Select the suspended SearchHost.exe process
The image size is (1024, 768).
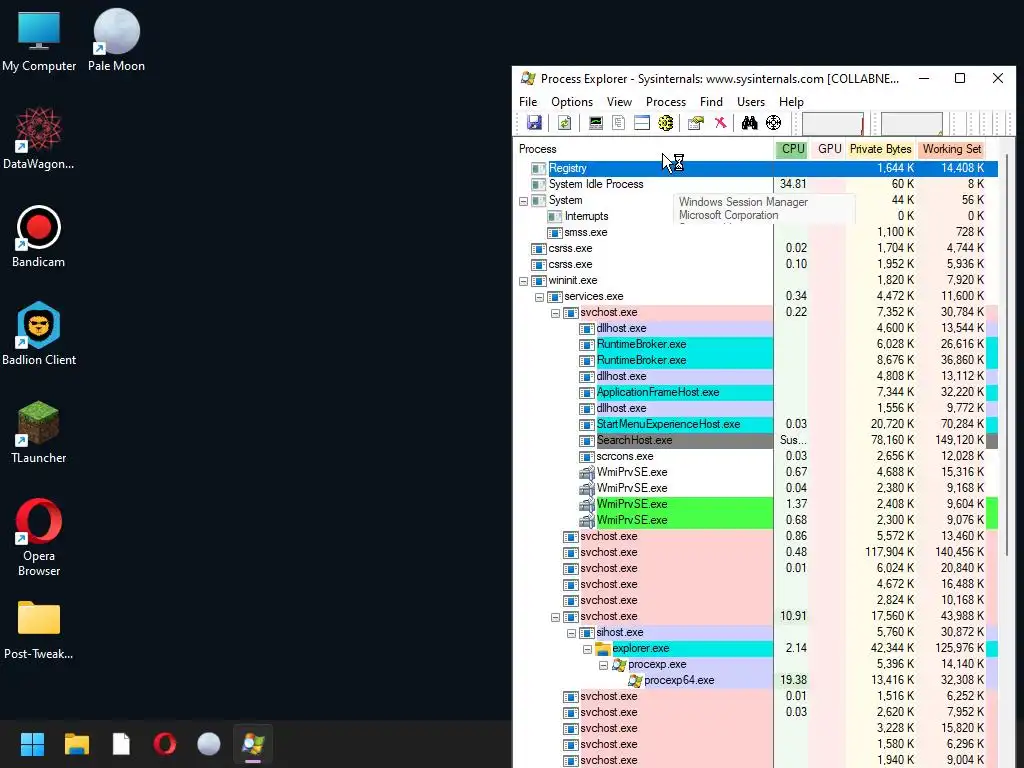[x=756, y=440]
